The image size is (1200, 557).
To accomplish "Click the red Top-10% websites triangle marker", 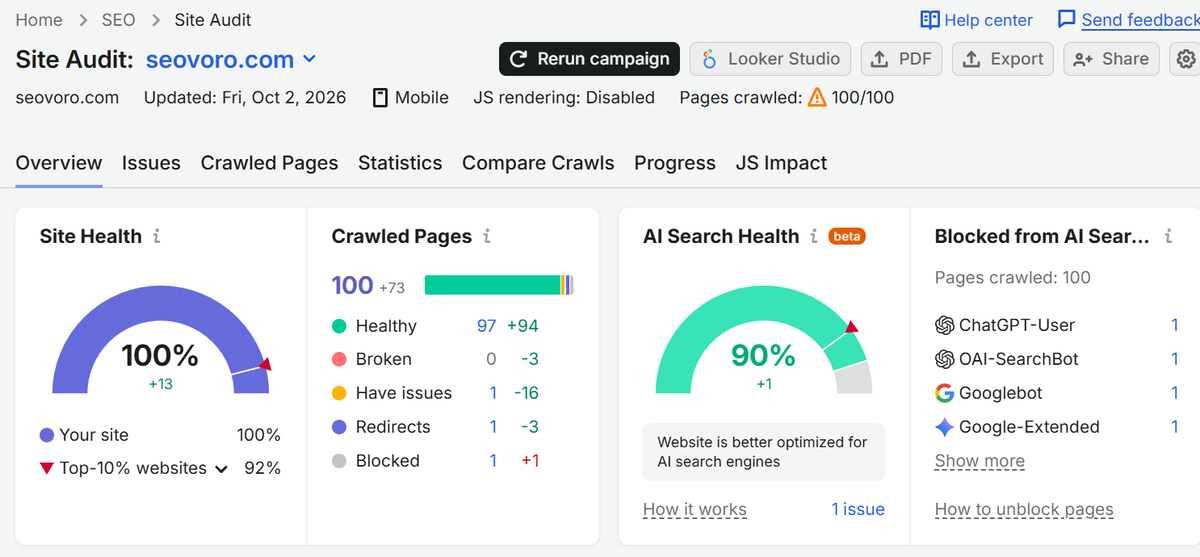I will click(x=47, y=468).
